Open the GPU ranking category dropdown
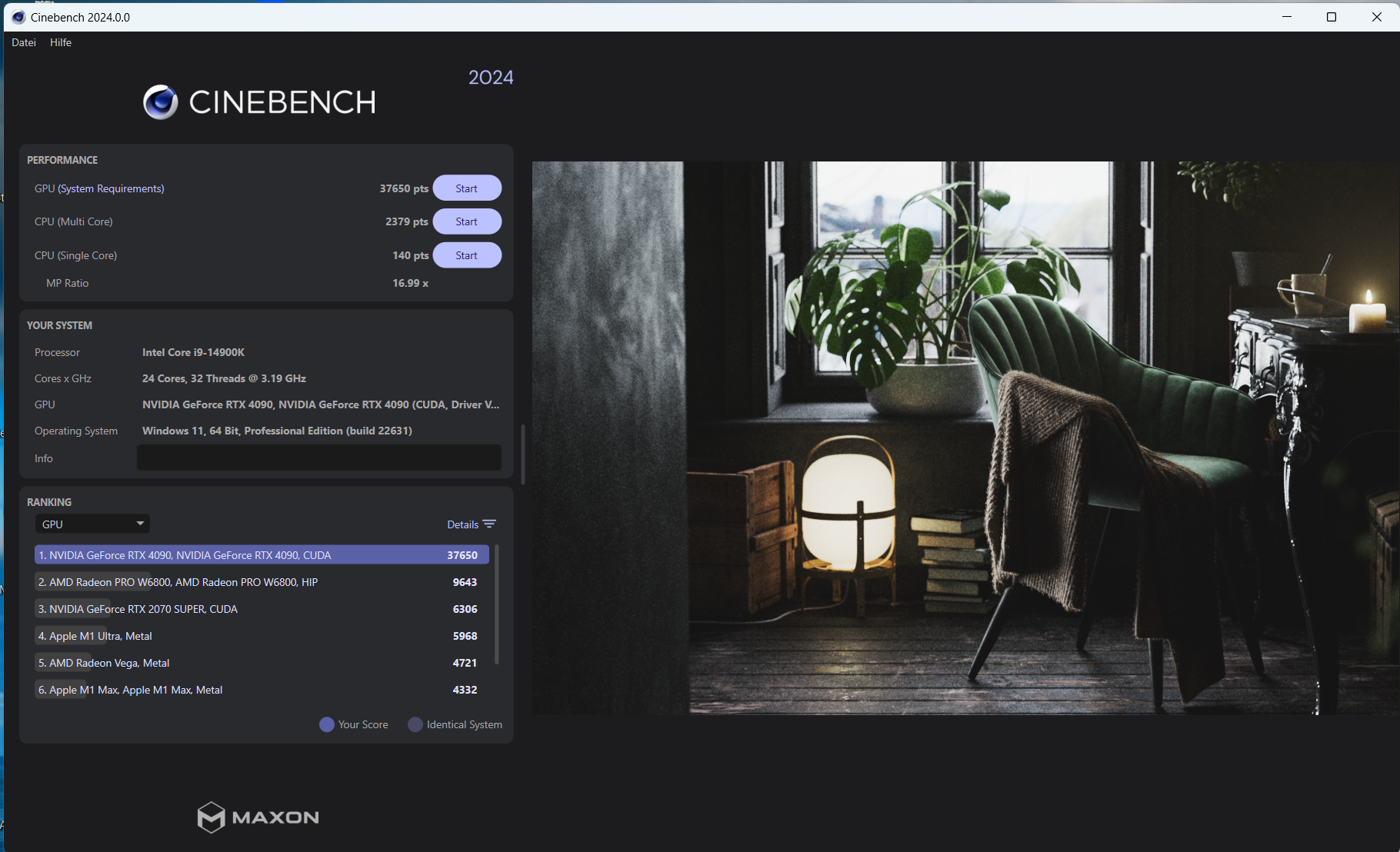Image resolution: width=1400 pixels, height=852 pixels. [92, 524]
